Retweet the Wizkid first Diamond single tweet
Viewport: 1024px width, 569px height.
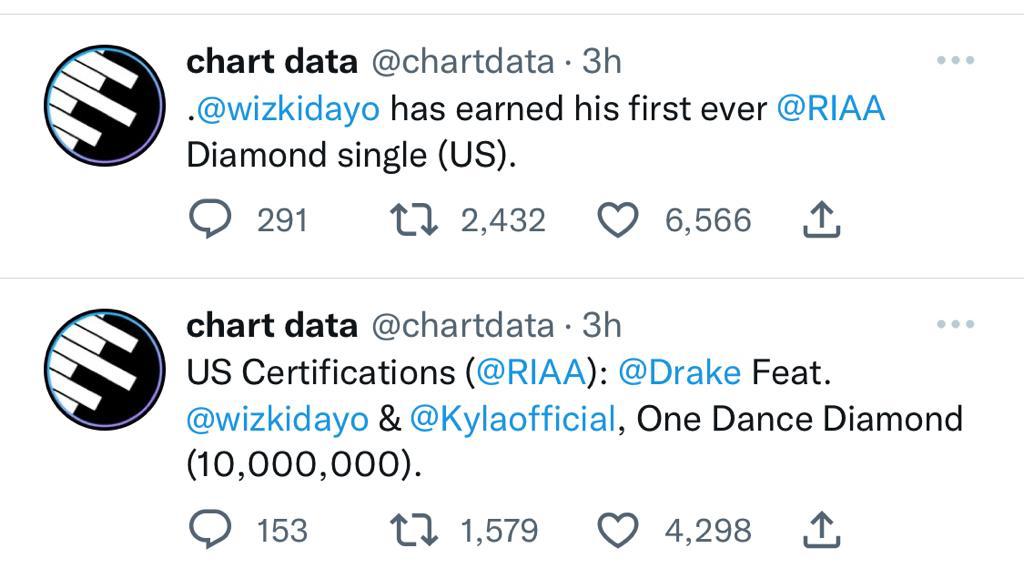pos(413,219)
